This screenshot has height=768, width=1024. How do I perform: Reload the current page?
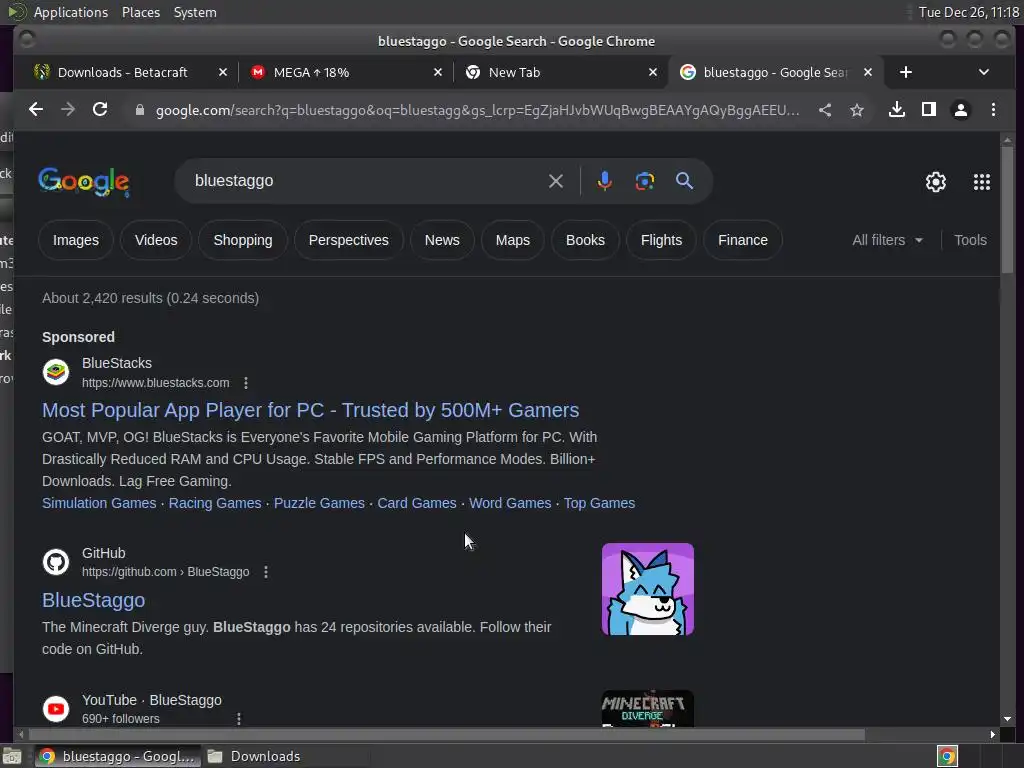click(x=100, y=110)
